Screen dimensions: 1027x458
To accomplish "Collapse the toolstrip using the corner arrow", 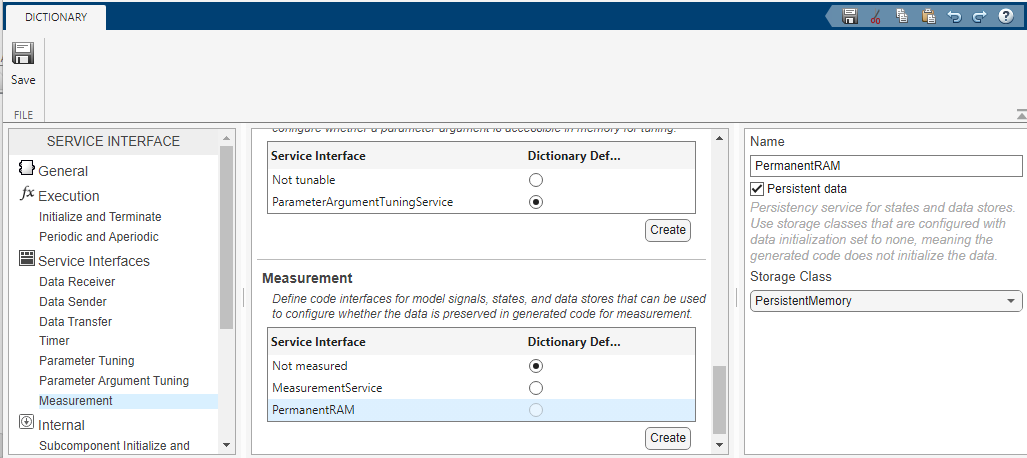I will pos(1020,114).
